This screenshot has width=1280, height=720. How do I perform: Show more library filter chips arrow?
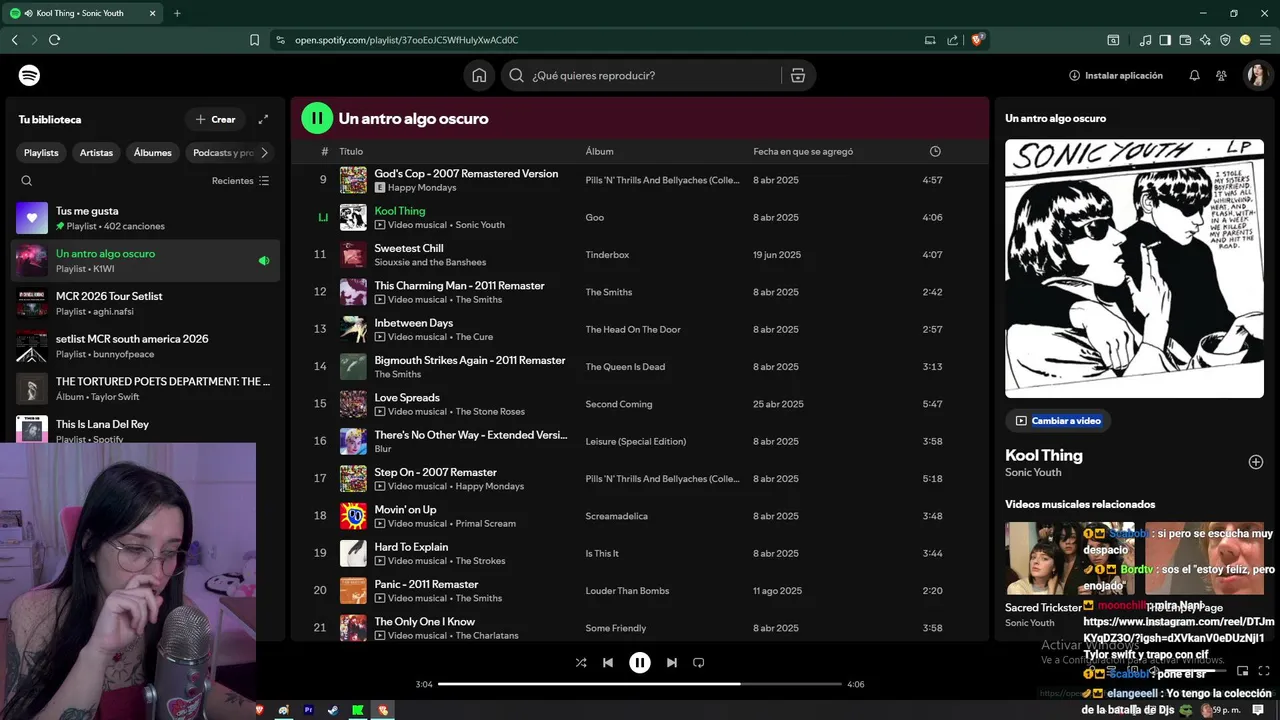click(x=264, y=153)
